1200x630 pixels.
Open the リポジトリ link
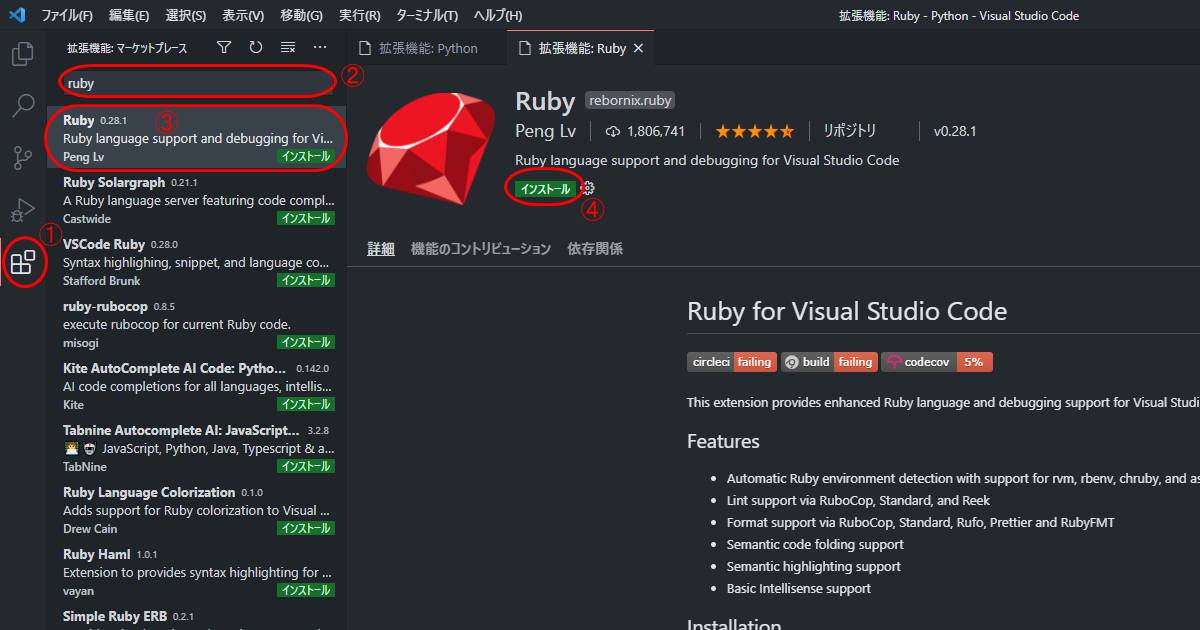tap(850, 131)
